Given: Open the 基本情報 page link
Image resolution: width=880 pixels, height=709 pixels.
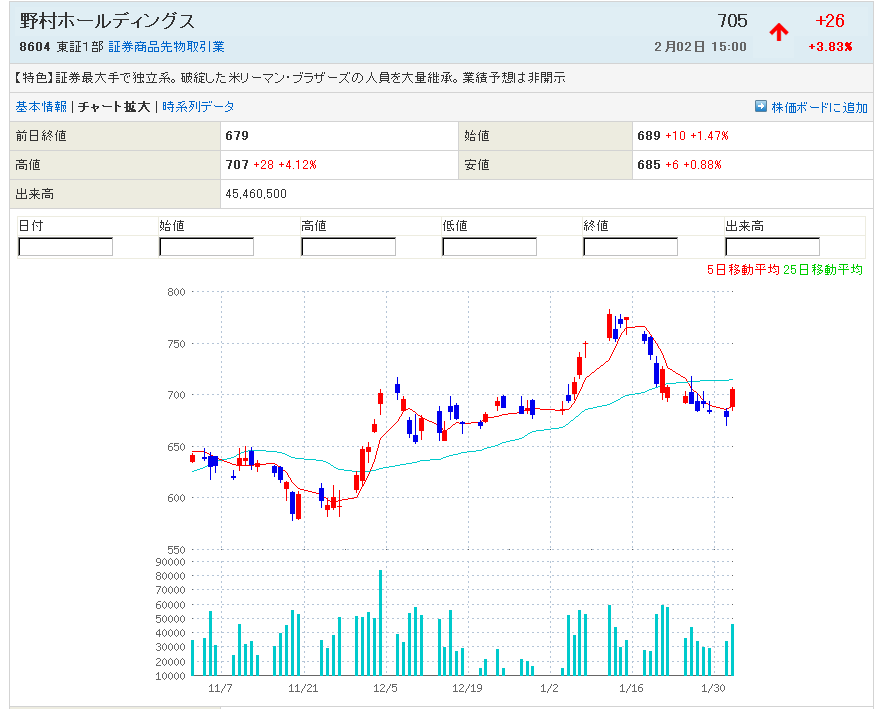Looking at the screenshot, I should click(x=41, y=107).
